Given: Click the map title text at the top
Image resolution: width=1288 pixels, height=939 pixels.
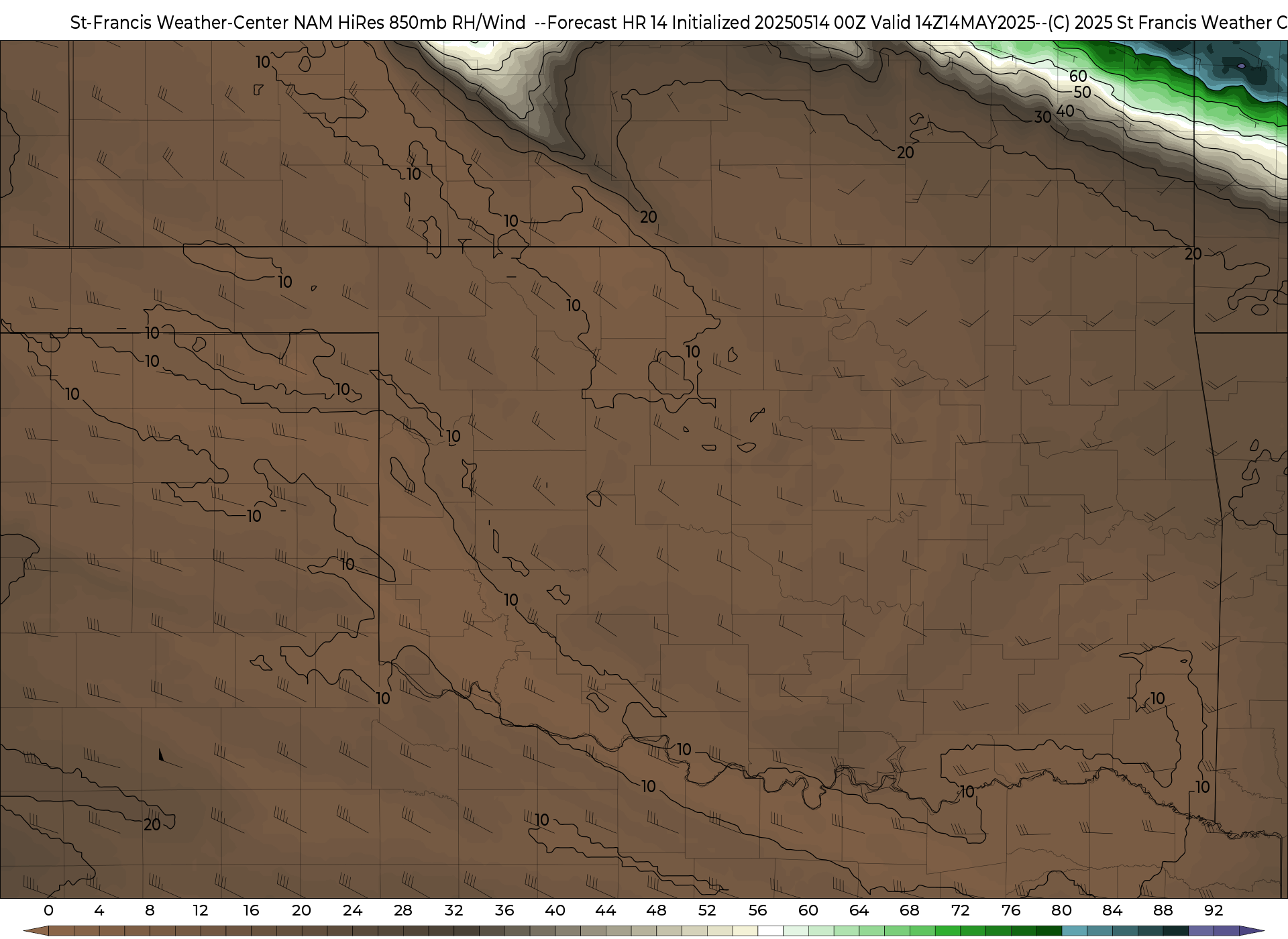Looking at the screenshot, I should 678,23.
